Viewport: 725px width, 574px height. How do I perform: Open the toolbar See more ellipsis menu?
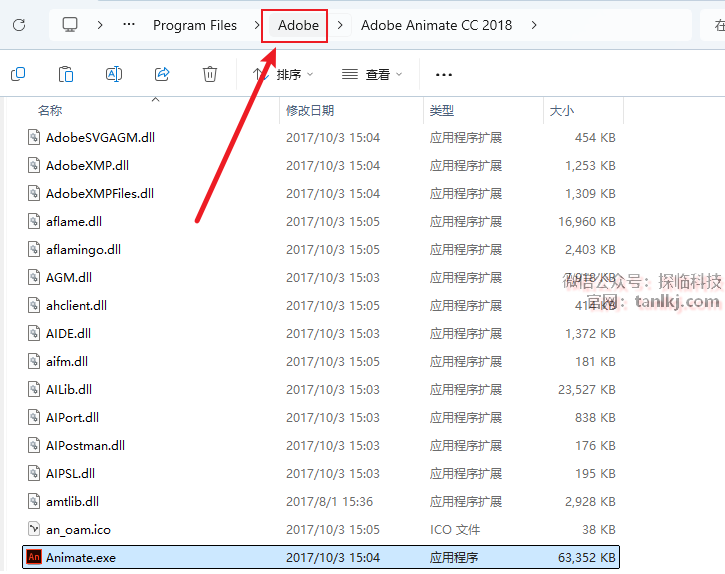(x=443, y=74)
